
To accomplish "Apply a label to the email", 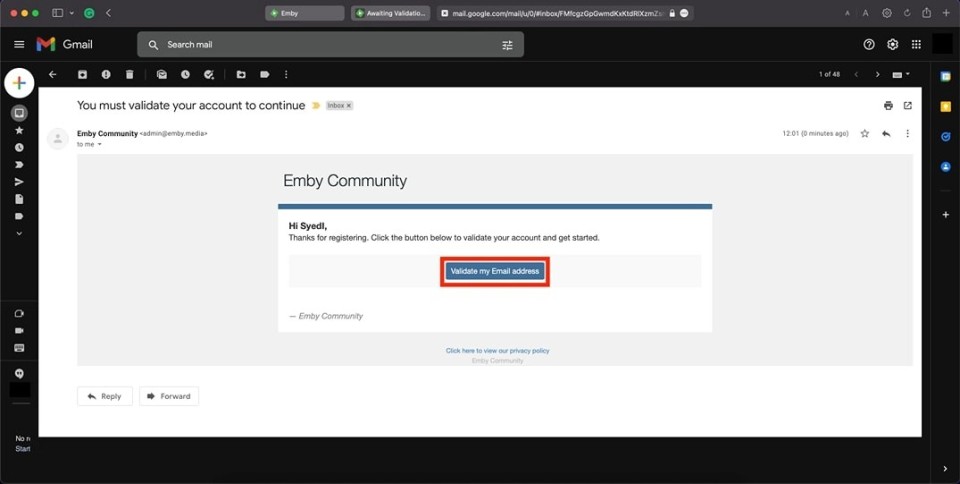I will [264, 74].
